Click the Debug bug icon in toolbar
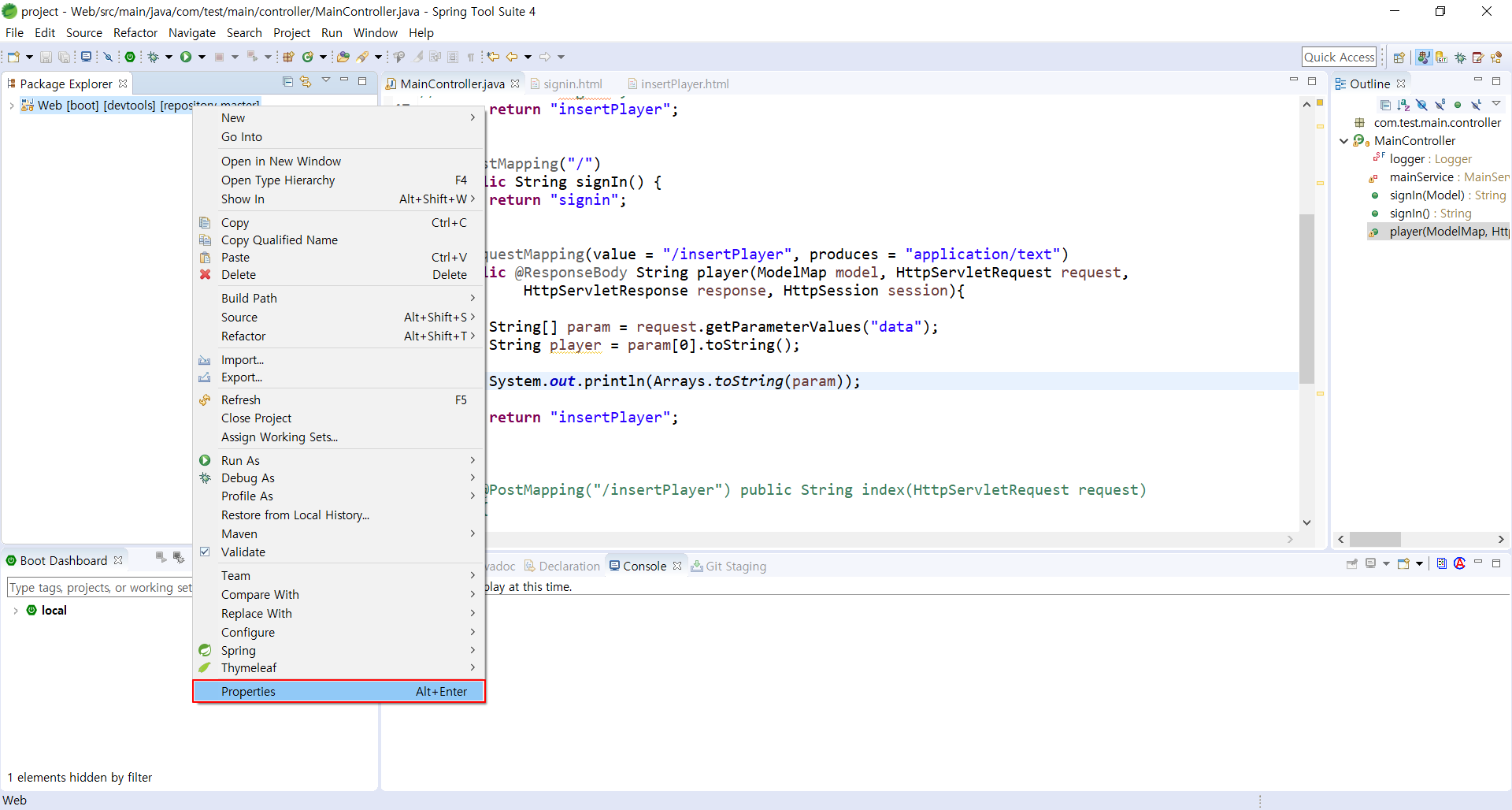This screenshot has width=1512, height=810. (x=153, y=57)
